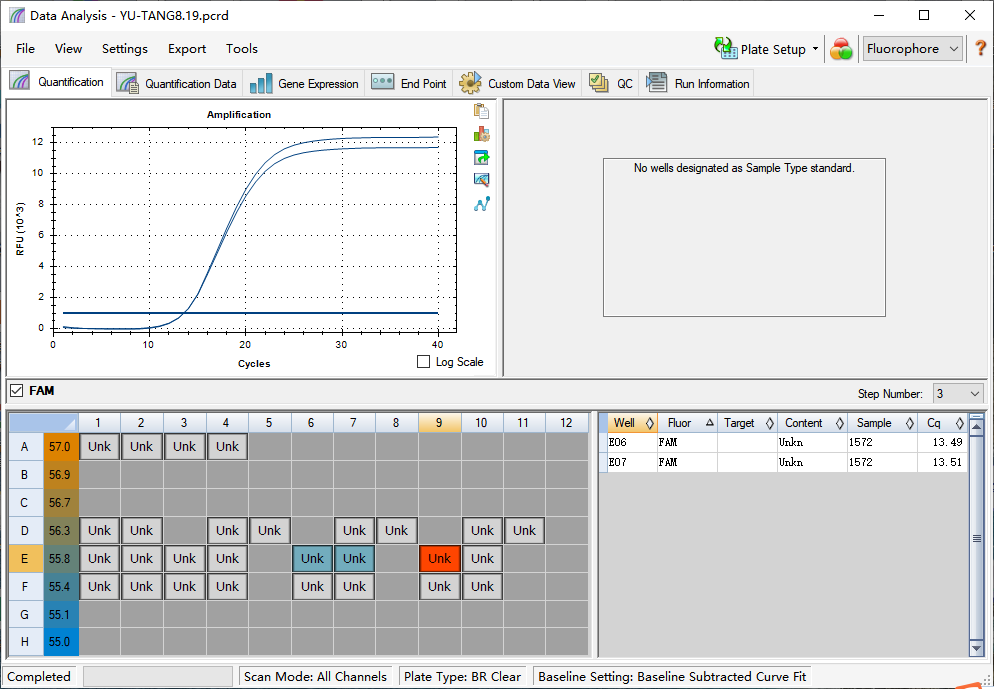Open help via the question mark icon

[980, 48]
